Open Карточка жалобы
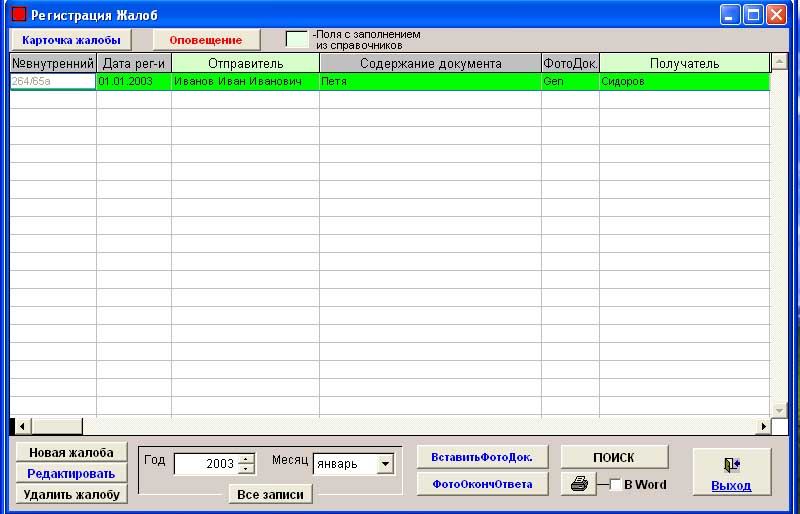The image size is (800, 514). 71,40
